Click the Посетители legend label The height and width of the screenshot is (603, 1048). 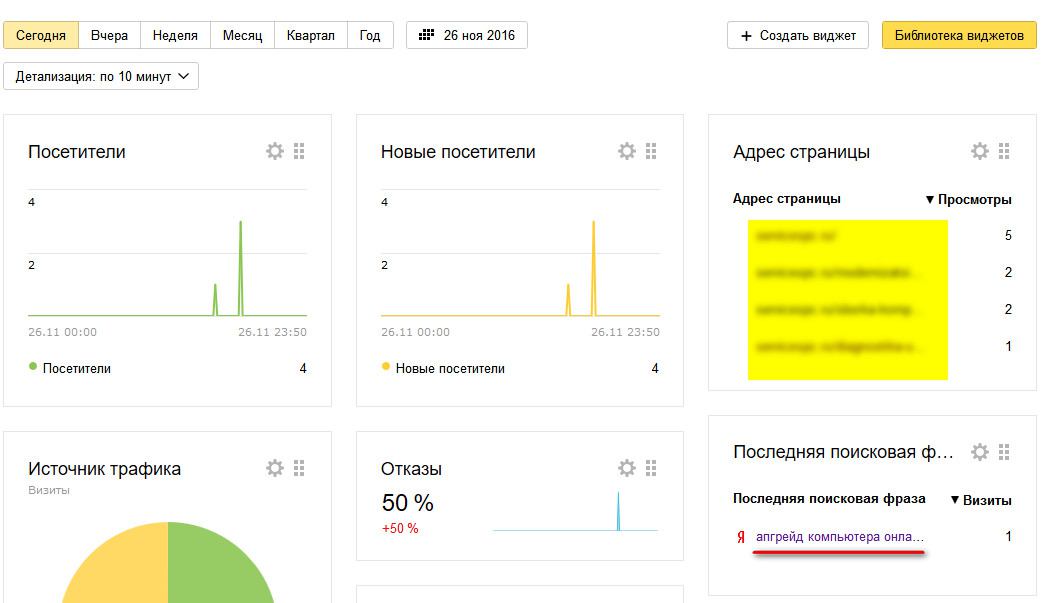coord(77,368)
